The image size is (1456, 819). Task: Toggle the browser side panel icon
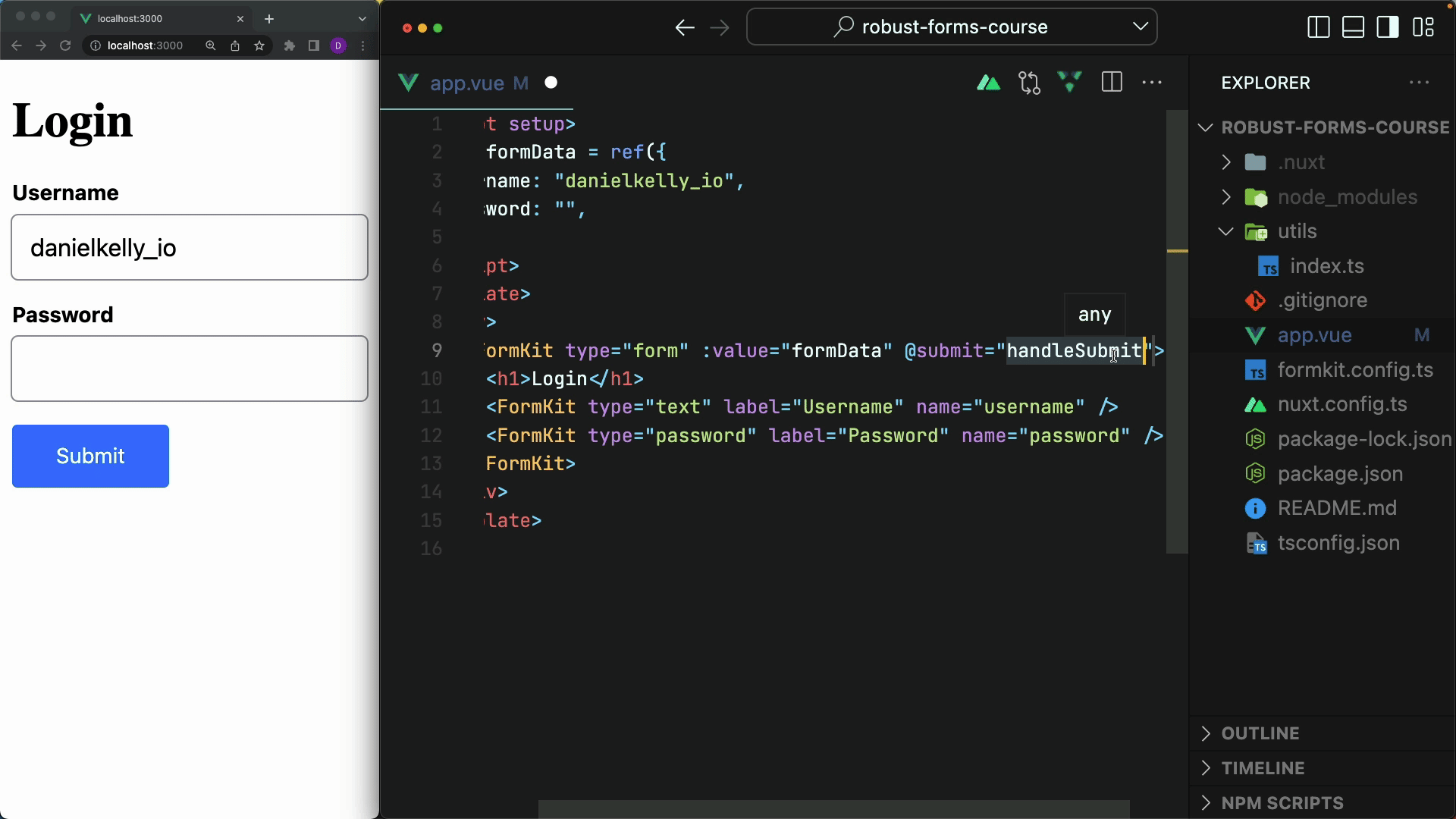(x=314, y=46)
